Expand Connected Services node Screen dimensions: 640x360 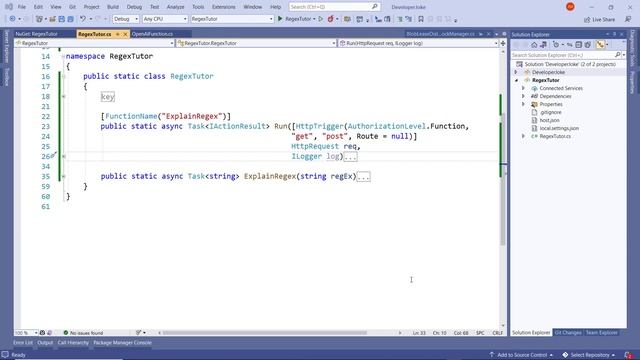[x=524, y=88]
